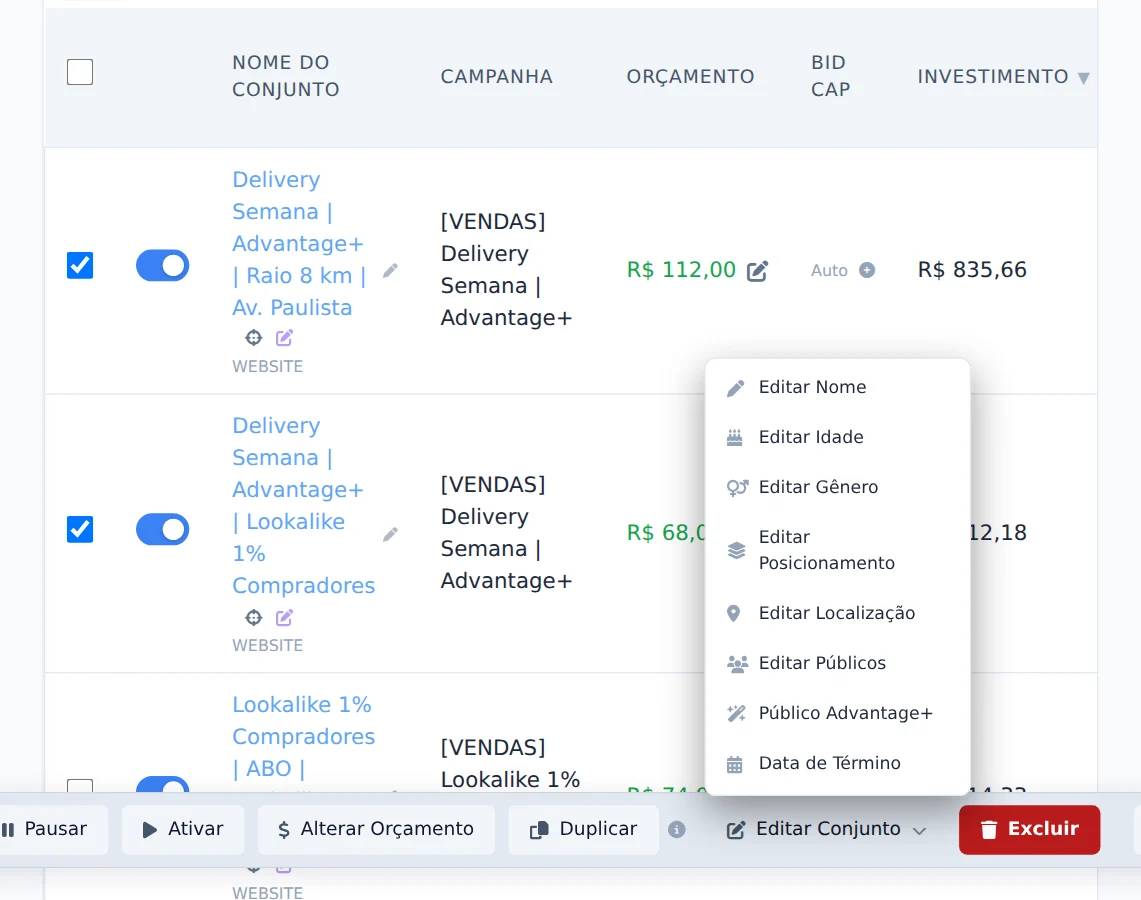The image size is (1141, 900).
Task: Choose Editar Posicionamento from menu
Action: coord(838,550)
